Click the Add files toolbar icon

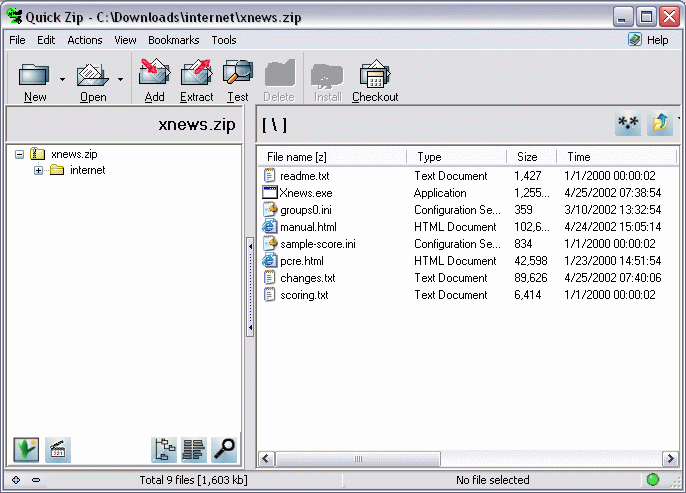(x=154, y=80)
